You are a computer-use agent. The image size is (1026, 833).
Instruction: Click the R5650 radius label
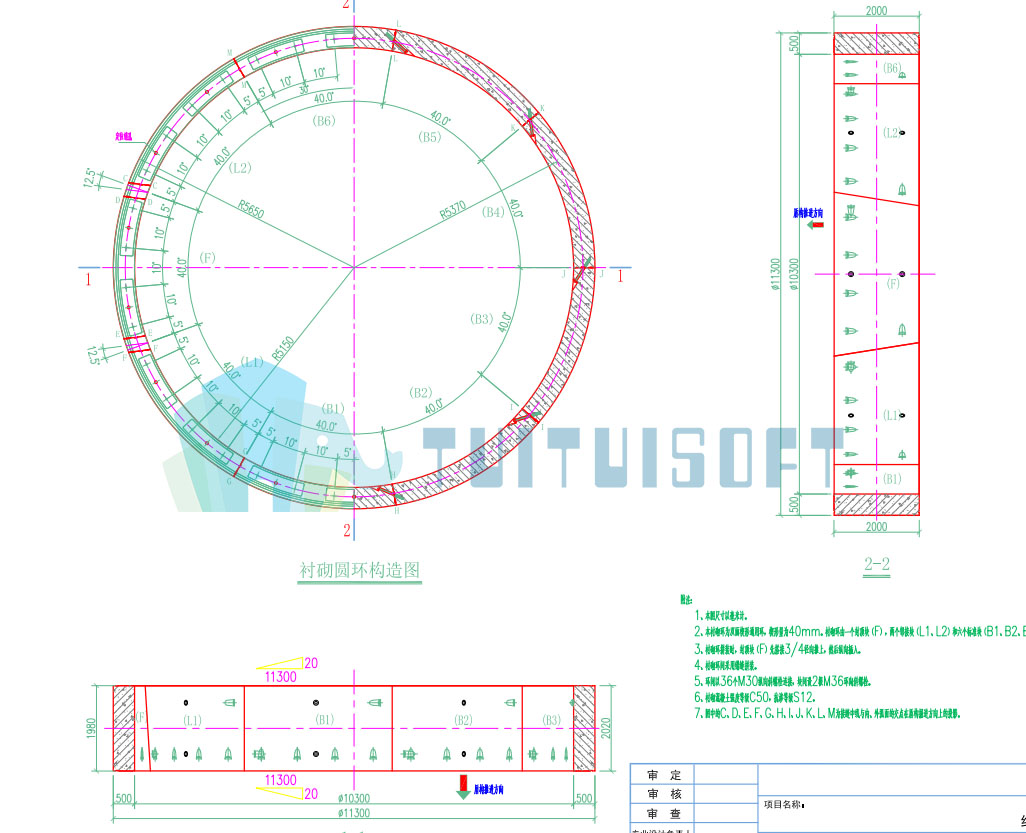(251, 209)
